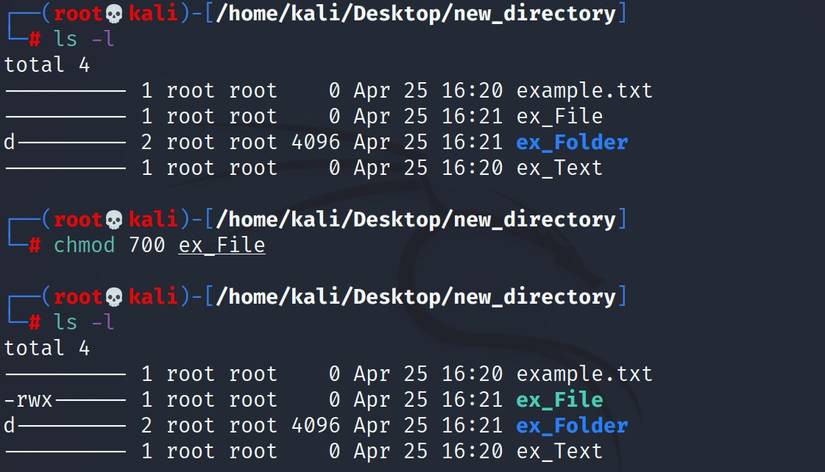Click the white ex_File entry in first listing
Screen dimensions: 825x472
pos(559,116)
